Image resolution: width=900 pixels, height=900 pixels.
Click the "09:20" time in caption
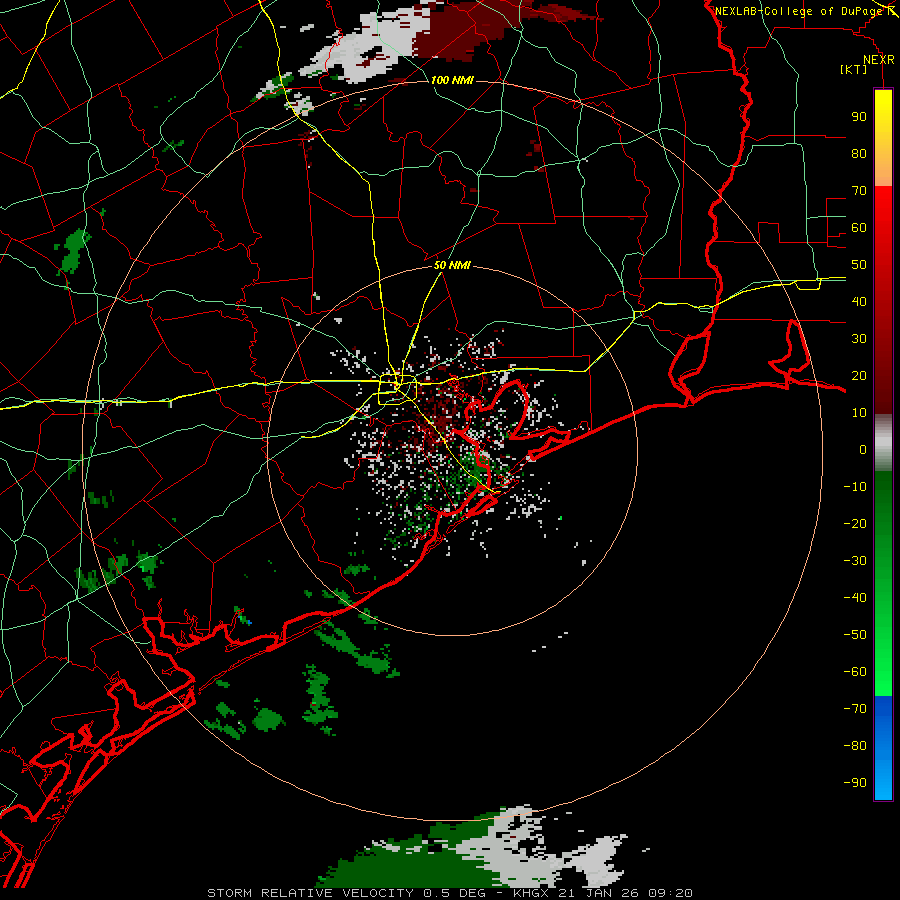[670, 893]
